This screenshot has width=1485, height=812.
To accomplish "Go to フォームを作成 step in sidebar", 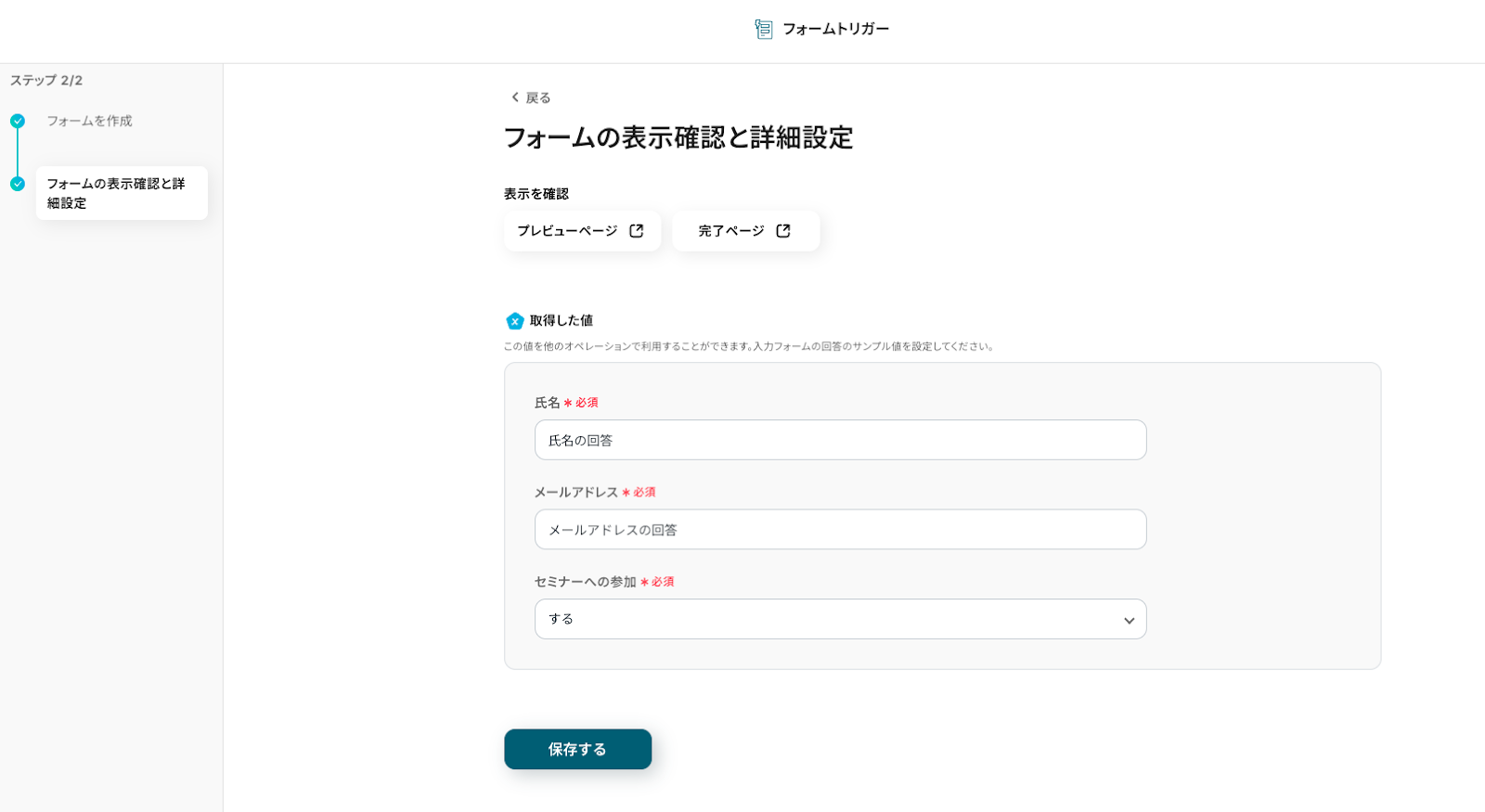I will click(89, 121).
